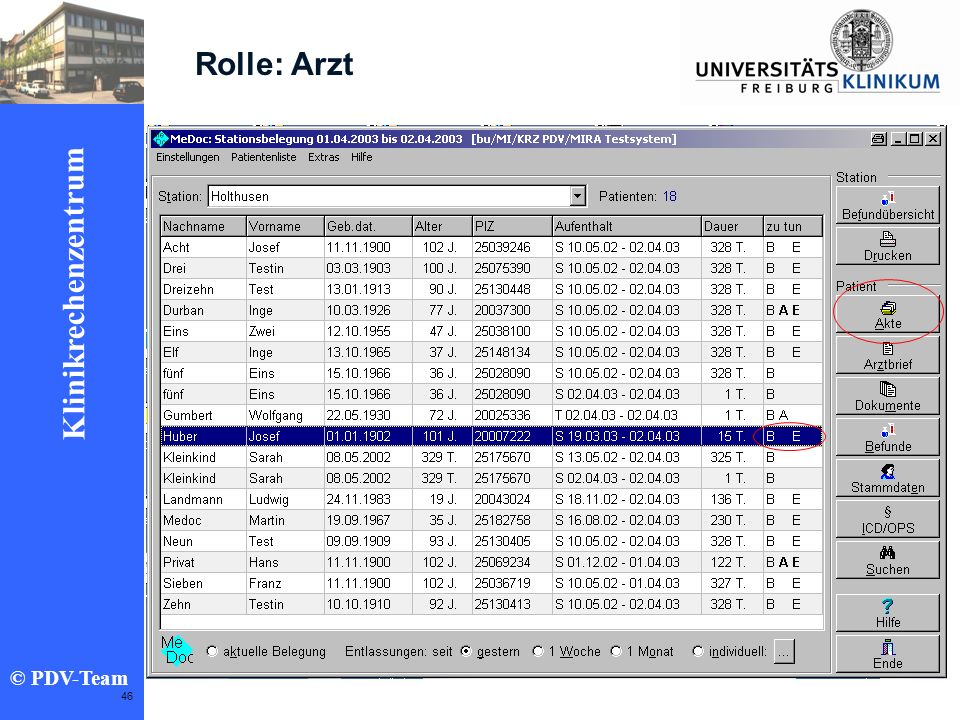
Task: Select patient Privat Hans
Action: point(491,562)
